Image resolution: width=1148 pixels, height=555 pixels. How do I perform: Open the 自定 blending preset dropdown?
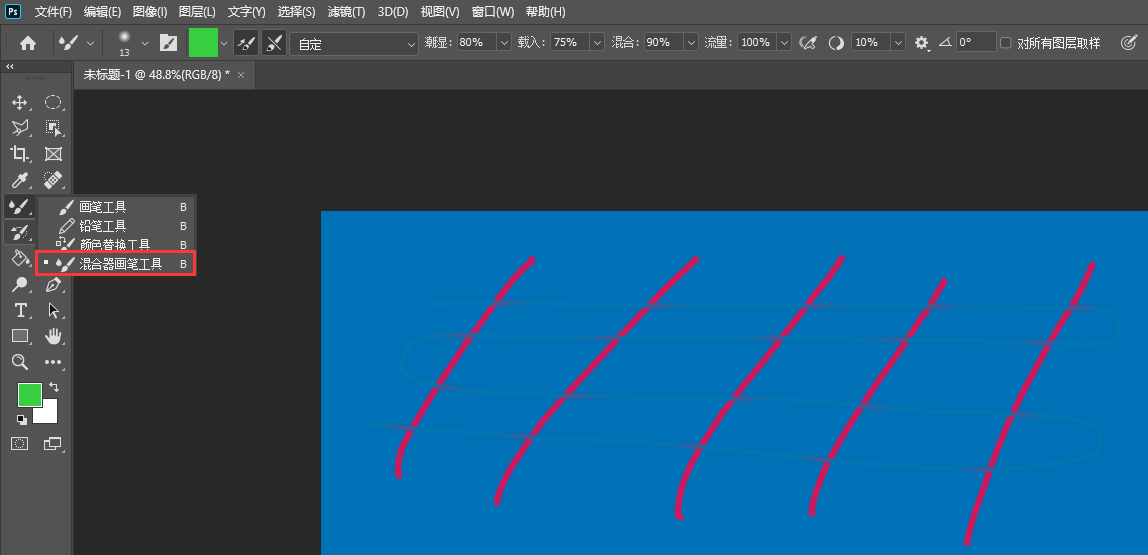[354, 44]
